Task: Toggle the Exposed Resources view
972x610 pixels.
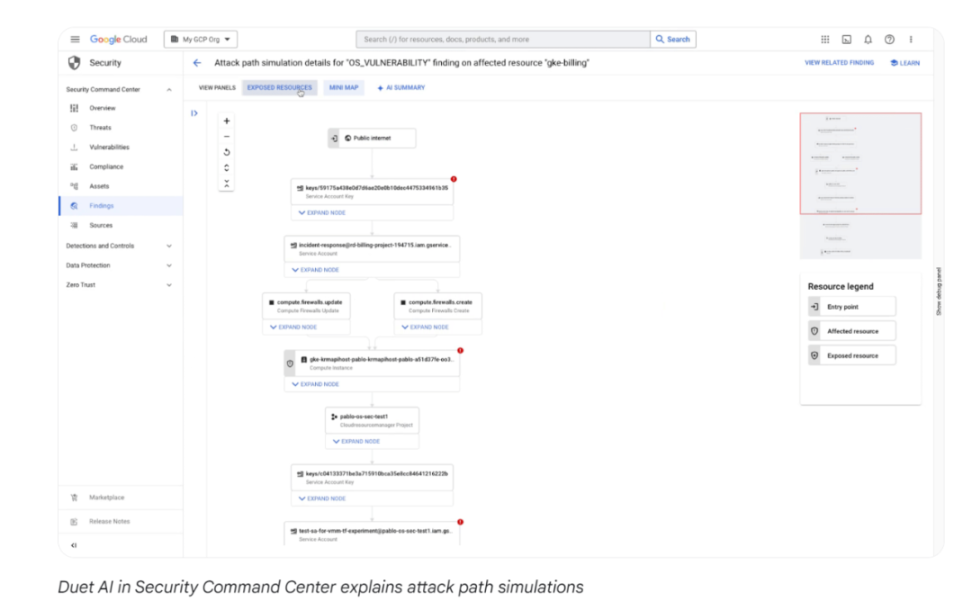Action: (x=280, y=87)
